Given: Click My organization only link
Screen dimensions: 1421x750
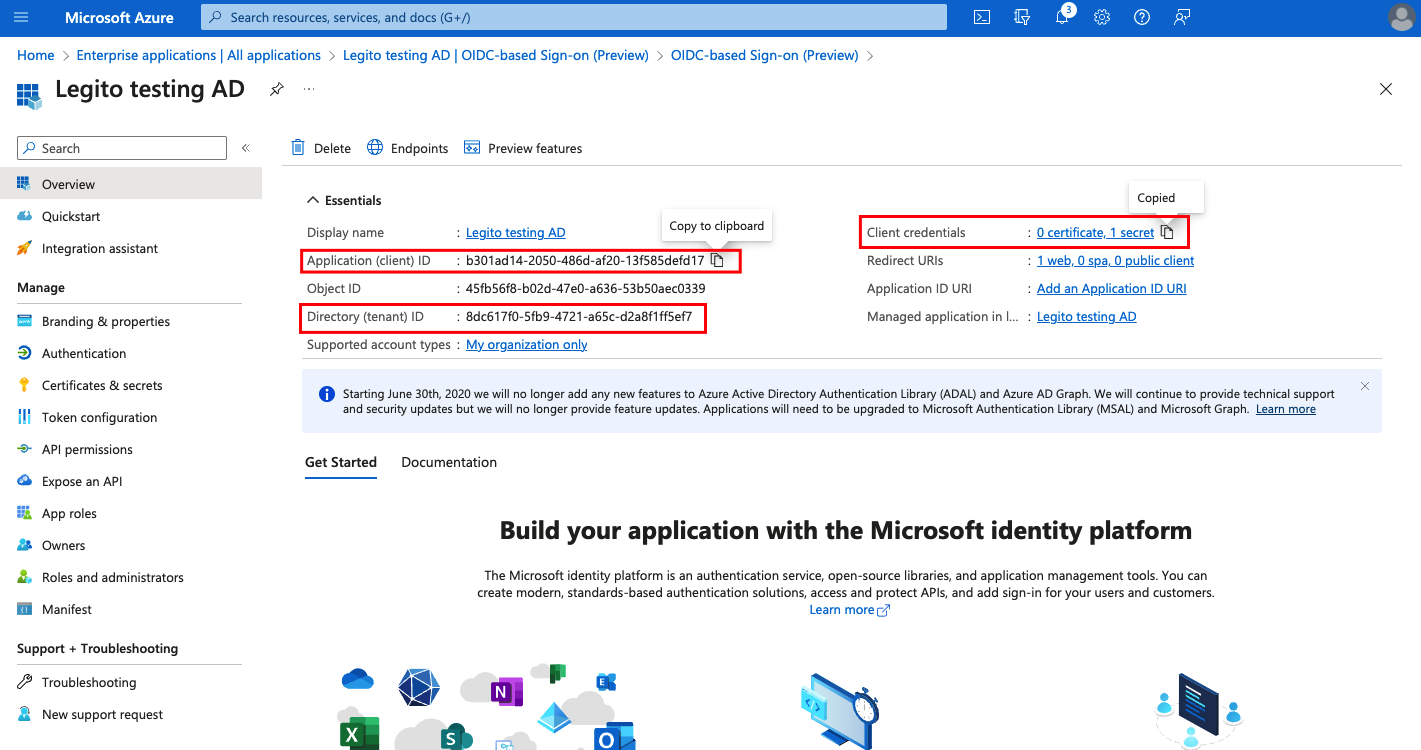Looking at the screenshot, I should pos(527,345).
